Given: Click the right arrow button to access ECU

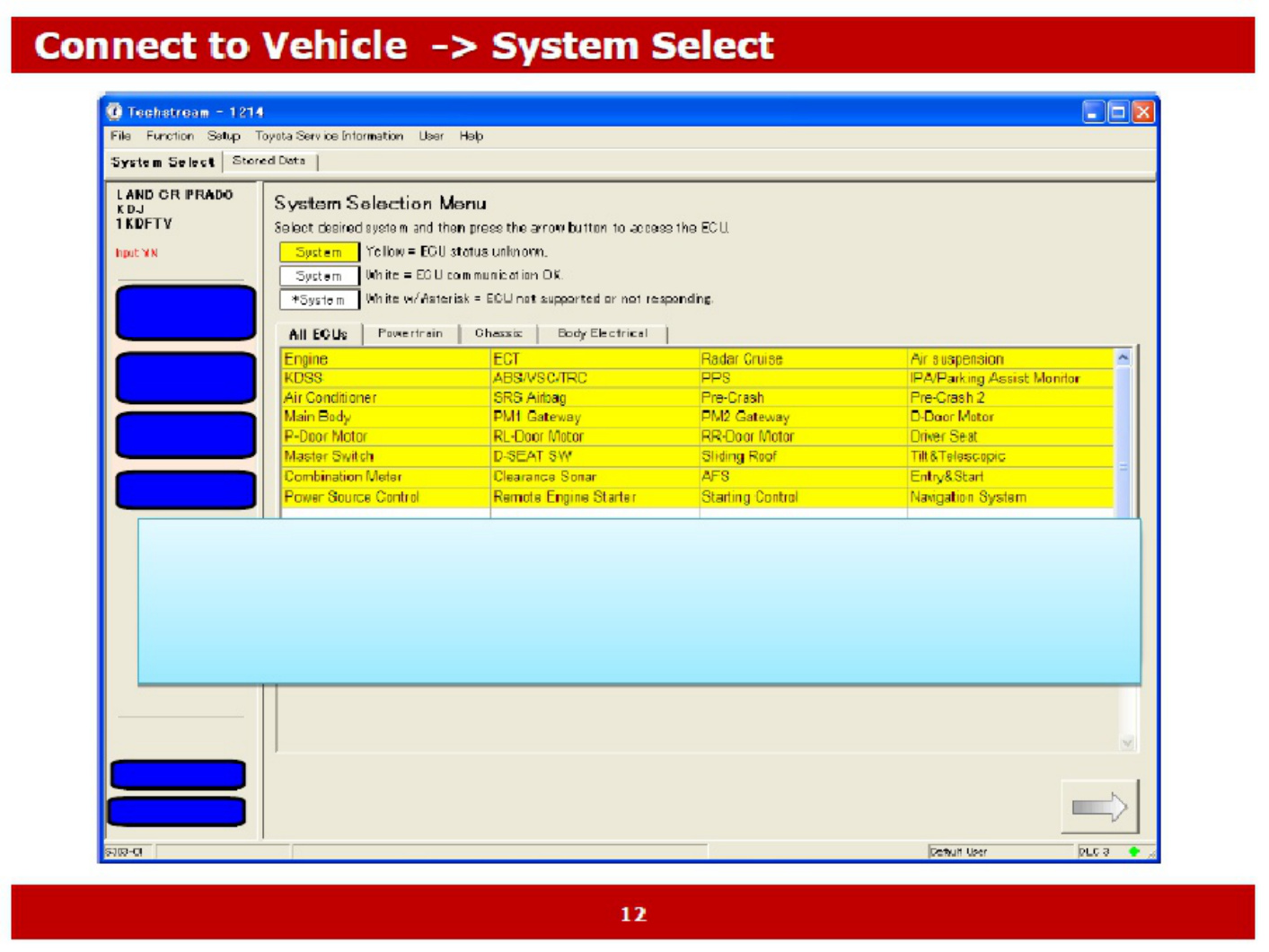Looking at the screenshot, I should 1099,807.
